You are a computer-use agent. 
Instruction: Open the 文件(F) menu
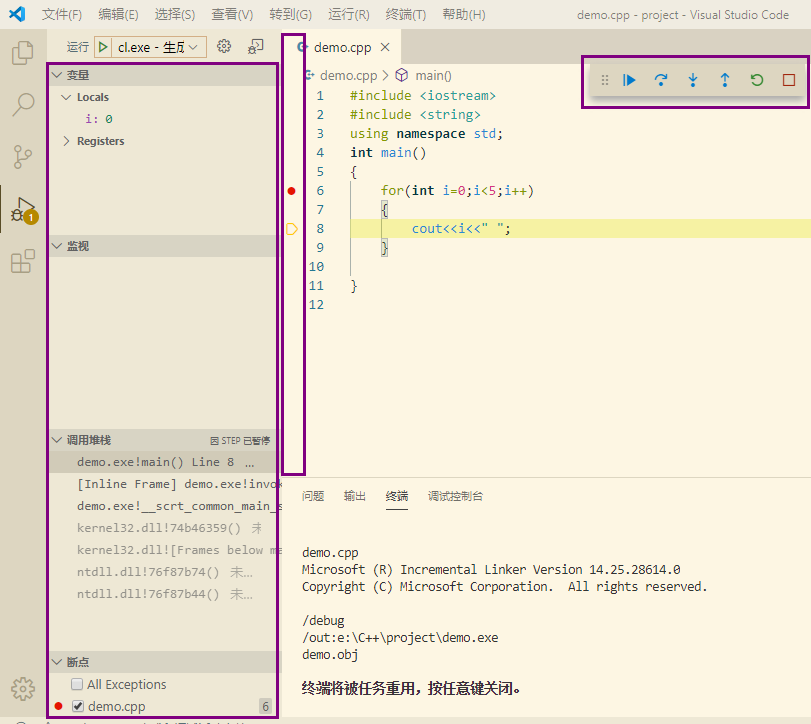62,14
